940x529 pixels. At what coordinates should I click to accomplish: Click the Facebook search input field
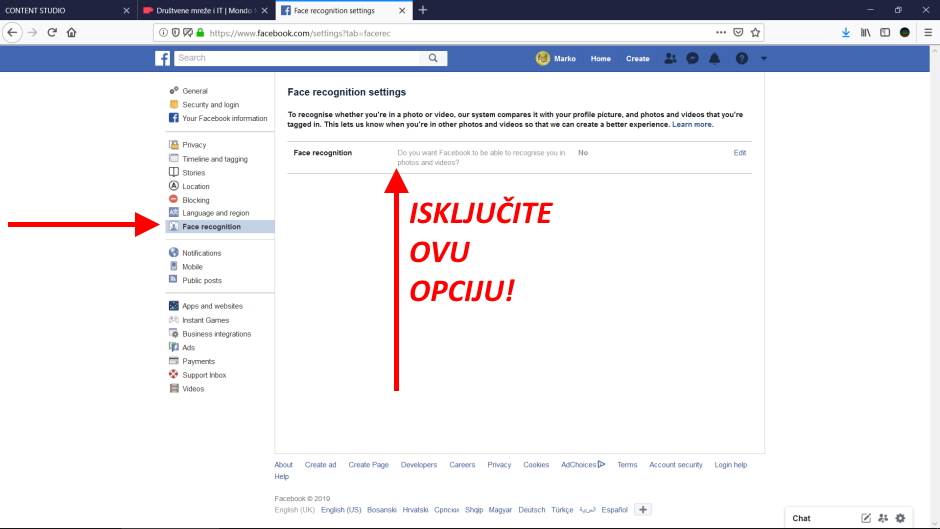click(x=298, y=58)
